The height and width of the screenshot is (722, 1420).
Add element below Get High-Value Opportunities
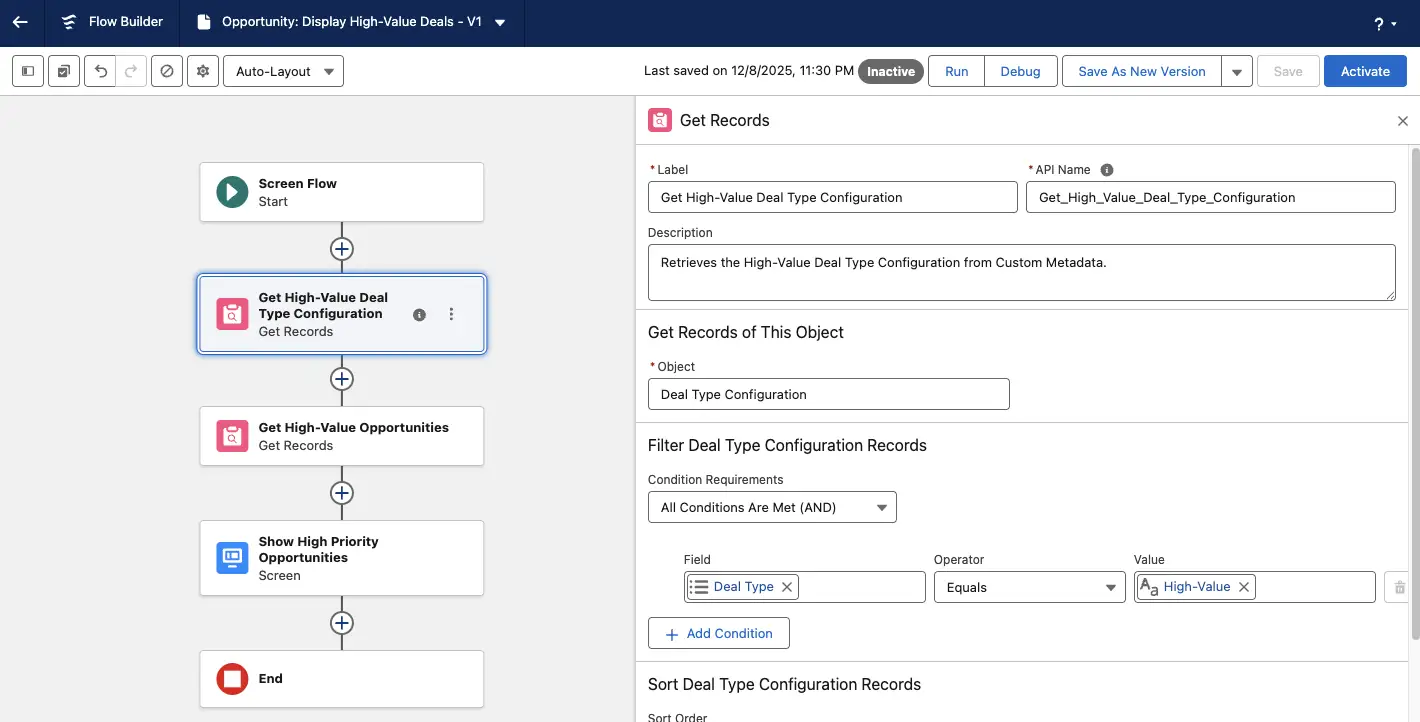click(342, 493)
